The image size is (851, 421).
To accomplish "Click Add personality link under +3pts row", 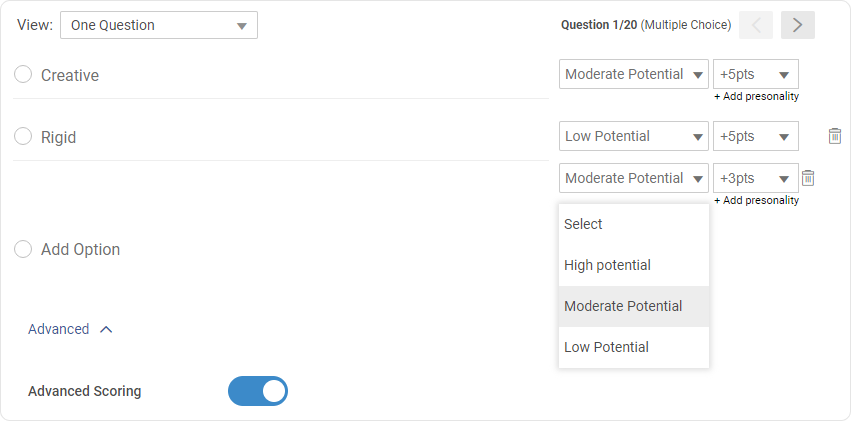I will (x=756, y=200).
